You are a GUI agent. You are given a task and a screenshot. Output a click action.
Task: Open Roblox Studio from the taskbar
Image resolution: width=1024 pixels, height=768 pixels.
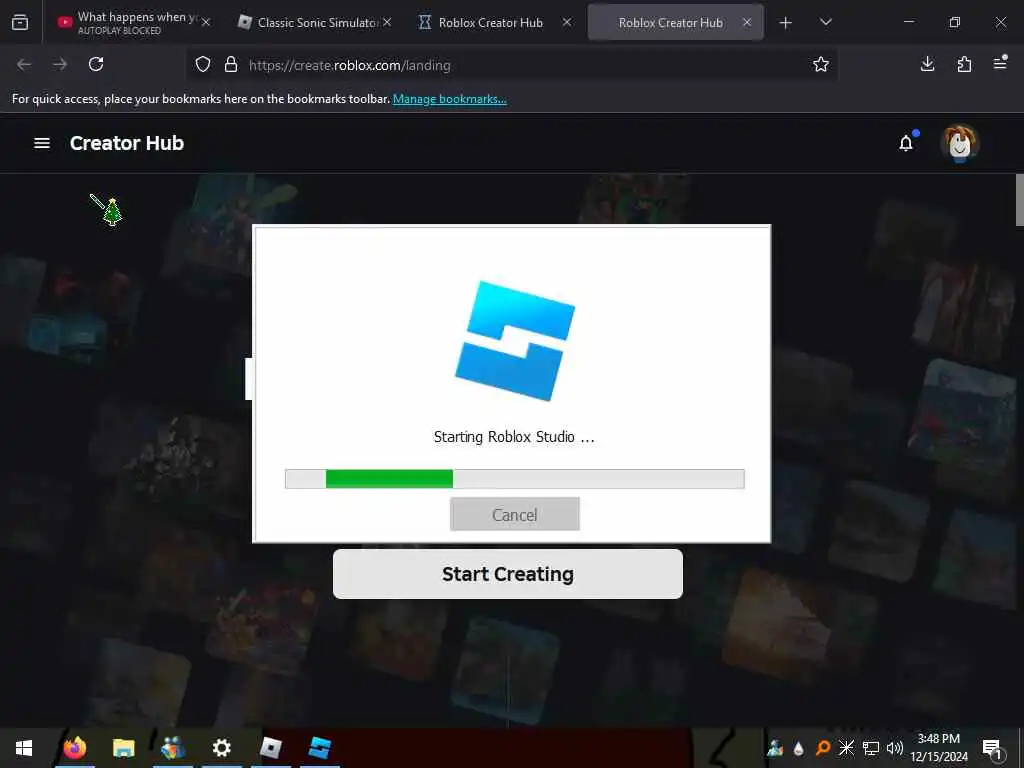point(319,748)
